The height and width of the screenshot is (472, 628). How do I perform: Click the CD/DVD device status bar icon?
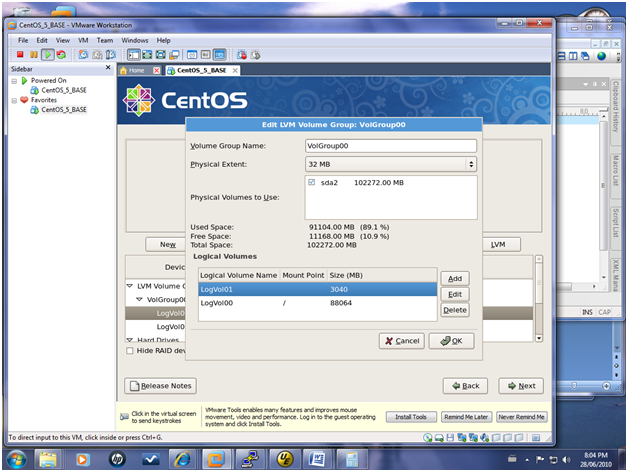428,438
